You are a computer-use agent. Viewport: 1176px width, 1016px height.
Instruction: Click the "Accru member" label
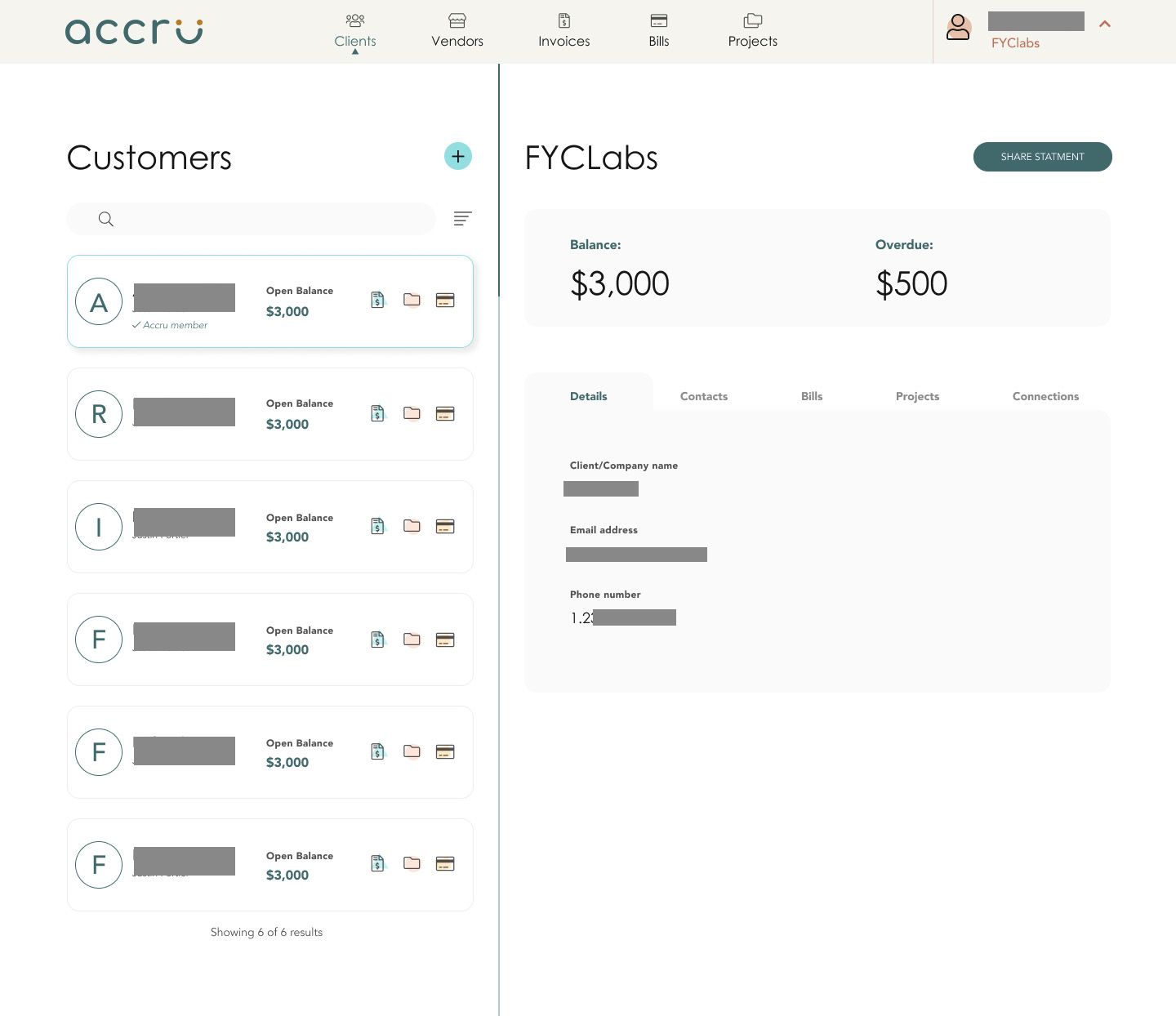(170, 325)
